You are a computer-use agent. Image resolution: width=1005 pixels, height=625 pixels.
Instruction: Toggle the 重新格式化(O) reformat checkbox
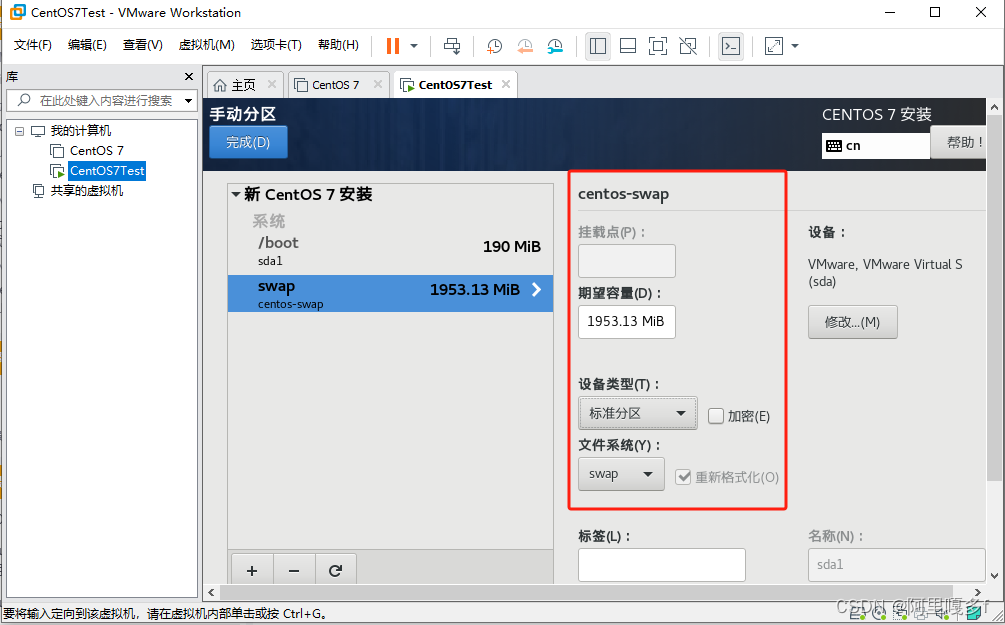[684, 477]
